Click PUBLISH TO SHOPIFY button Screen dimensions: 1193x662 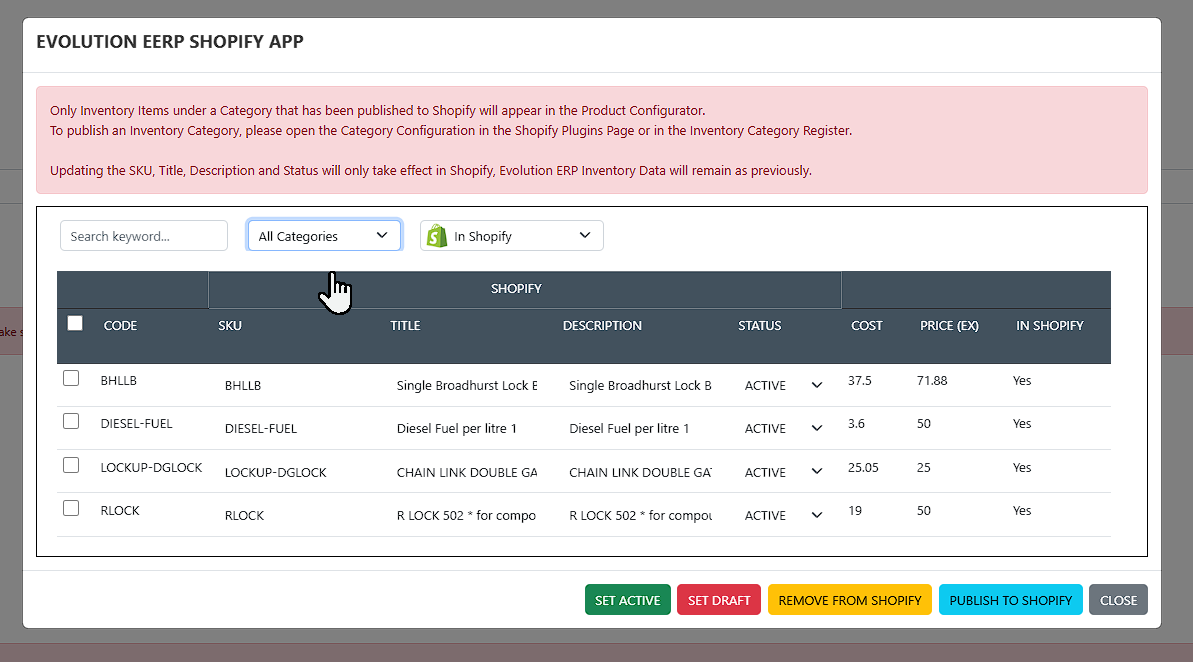pyautogui.click(x=1010, y=600)
